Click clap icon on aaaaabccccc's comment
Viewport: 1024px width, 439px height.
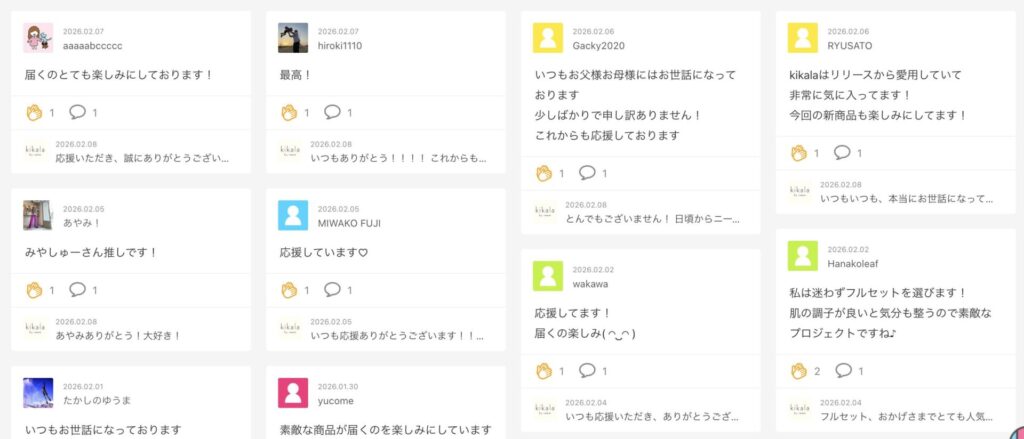pos(33,112)
